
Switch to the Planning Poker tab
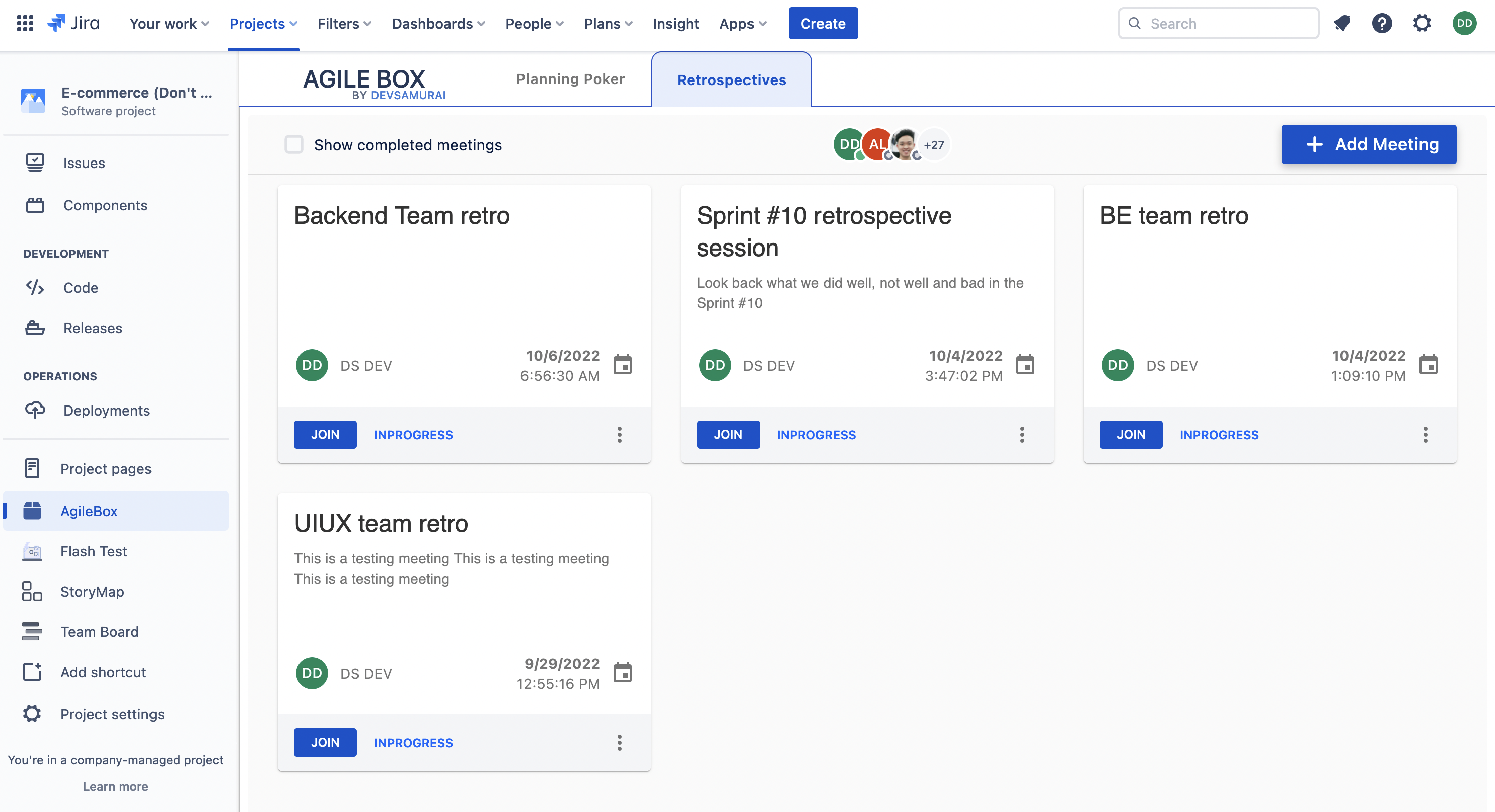570,79
